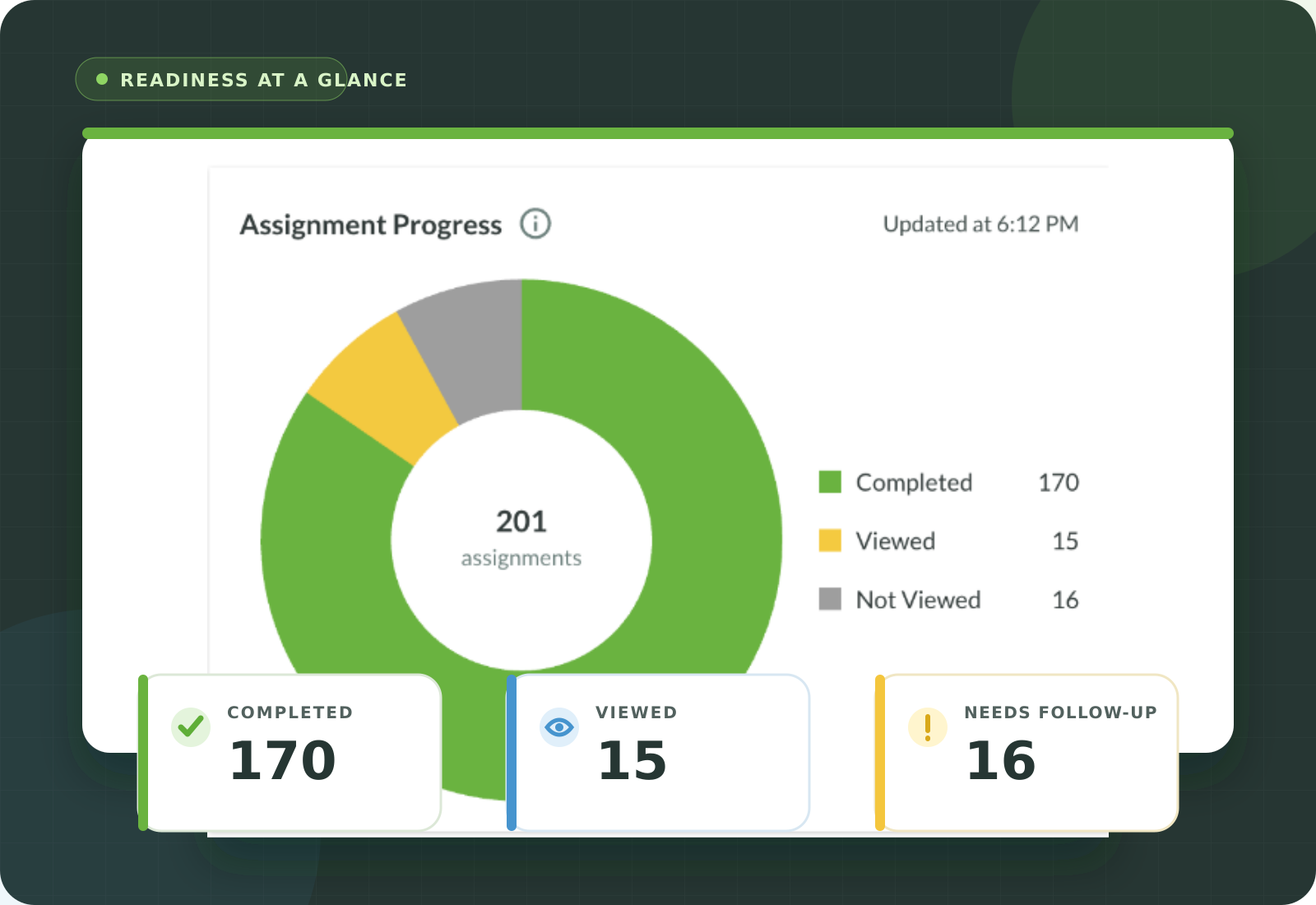The height and width of the screenshot is (905, 1316).
Task: Click the Not Viewed legend label
Action: click(x=918, y=600)
